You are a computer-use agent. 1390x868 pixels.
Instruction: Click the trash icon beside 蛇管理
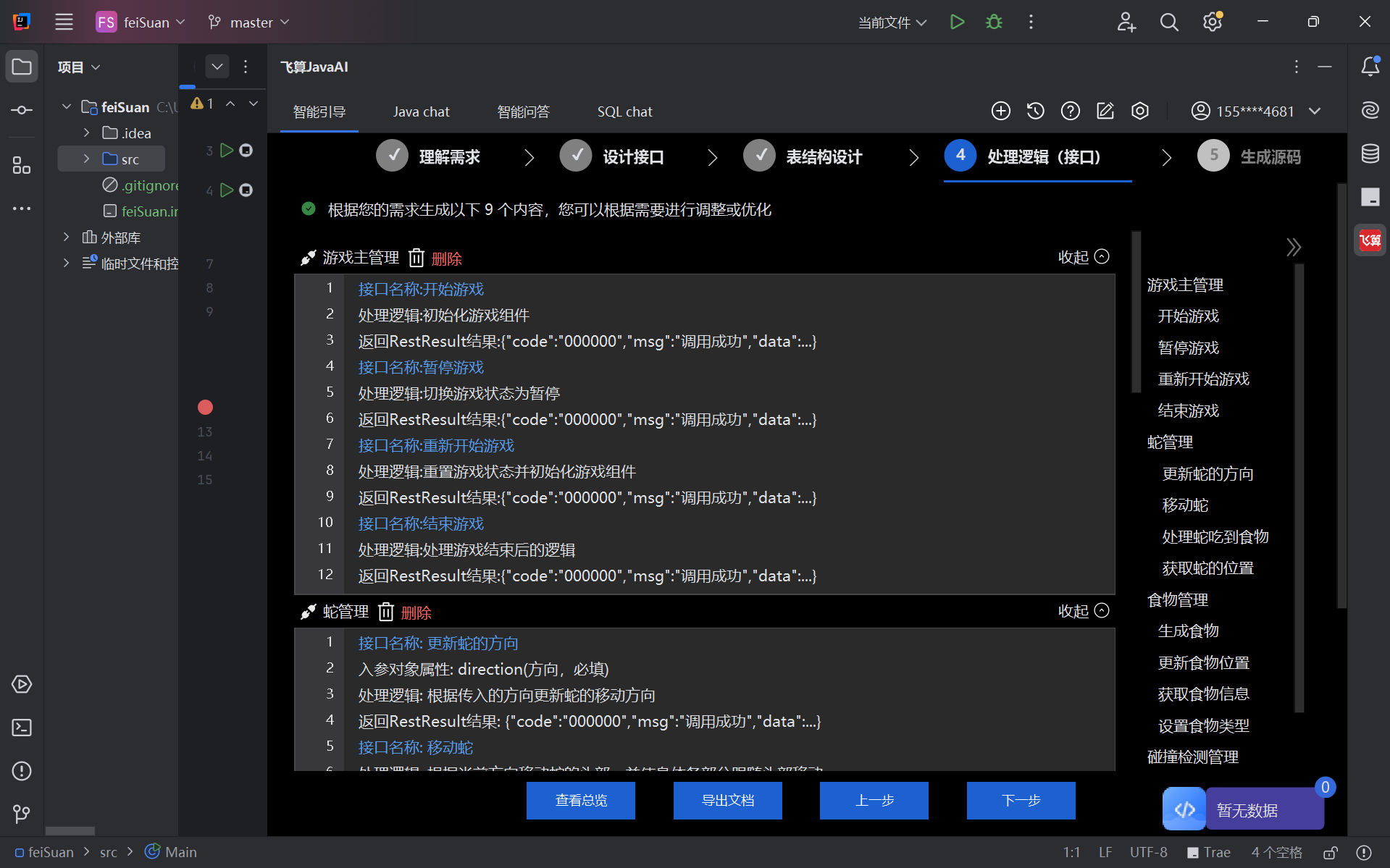(x=386, y=612)
